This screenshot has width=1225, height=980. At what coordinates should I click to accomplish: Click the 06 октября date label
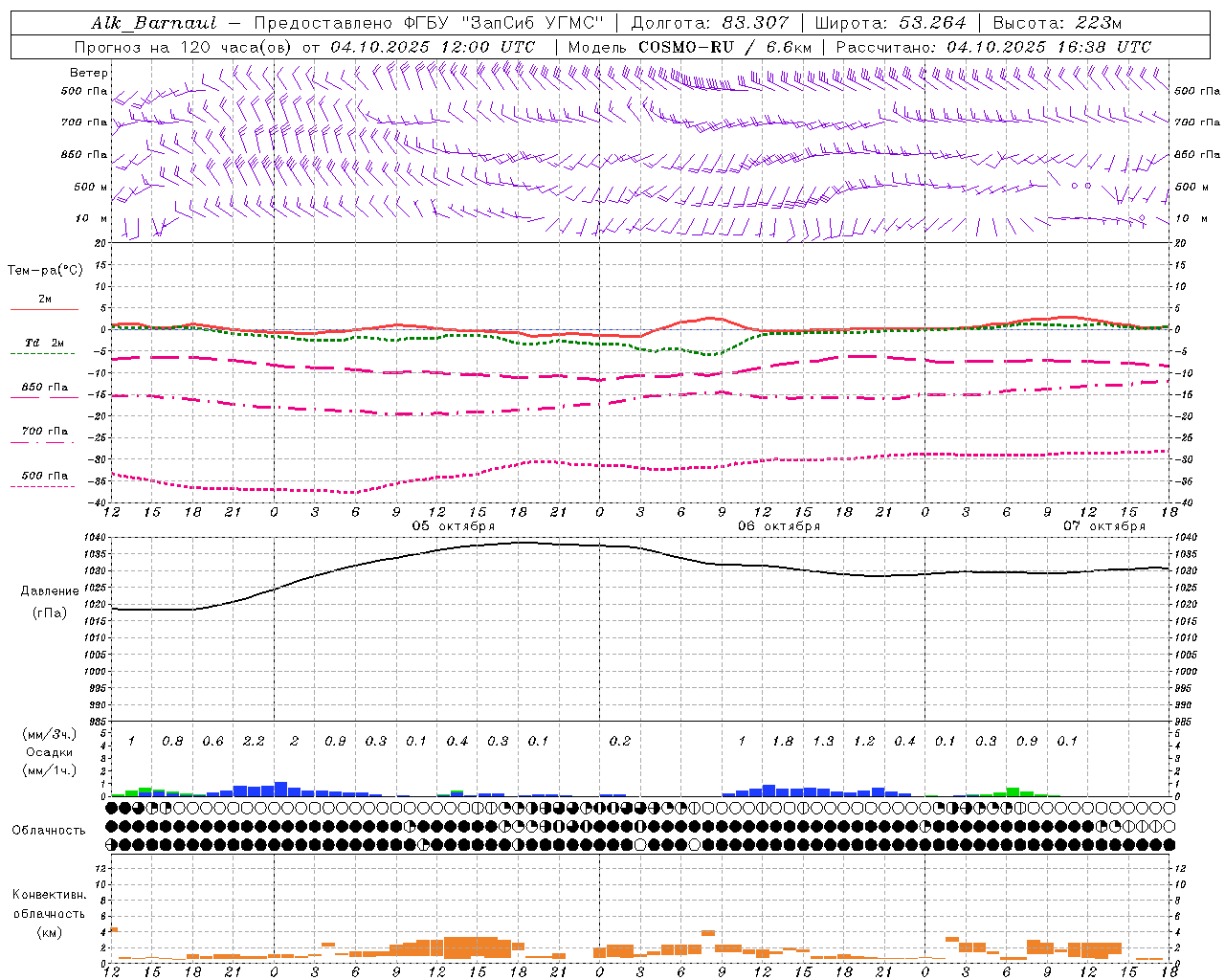pyautogui.click(x=779, y=526)
